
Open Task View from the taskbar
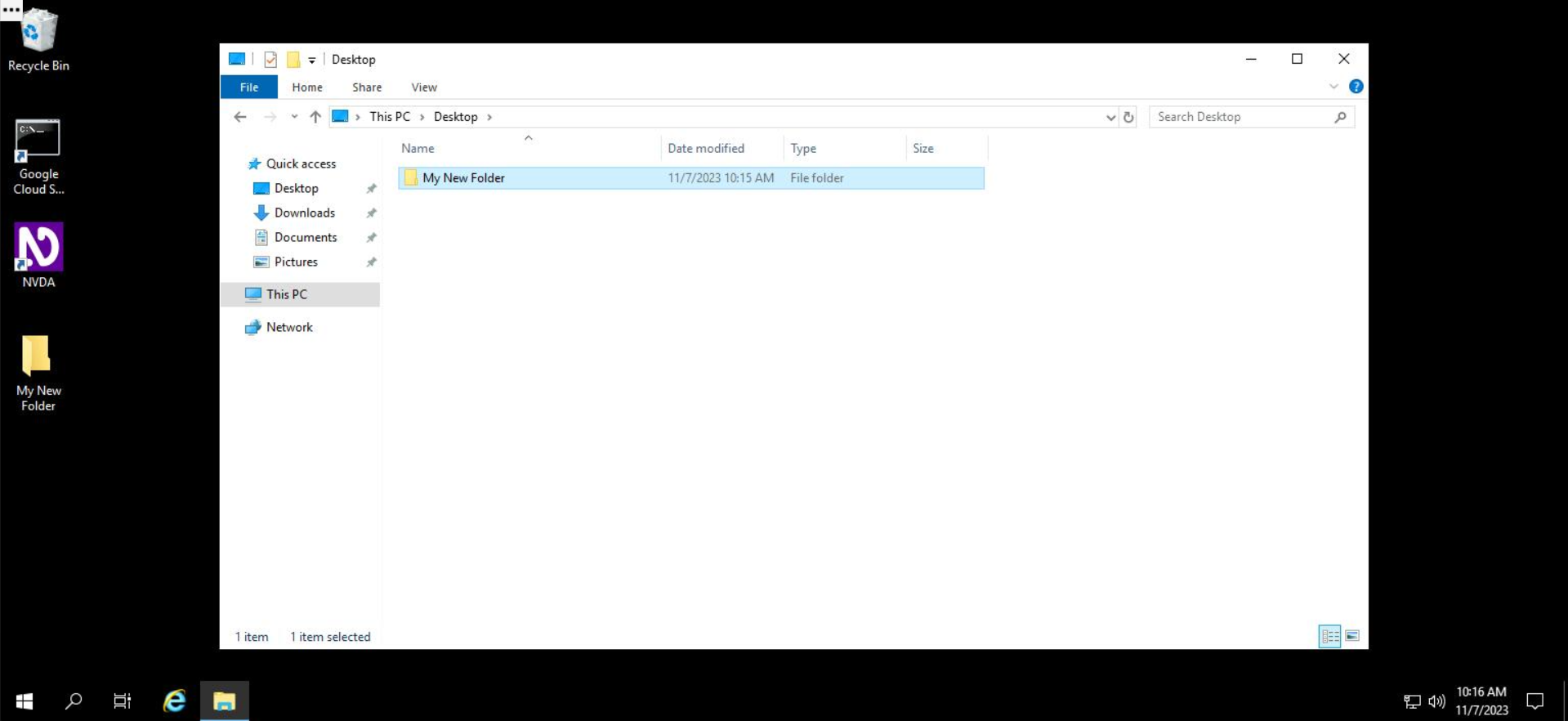(123, 701)
